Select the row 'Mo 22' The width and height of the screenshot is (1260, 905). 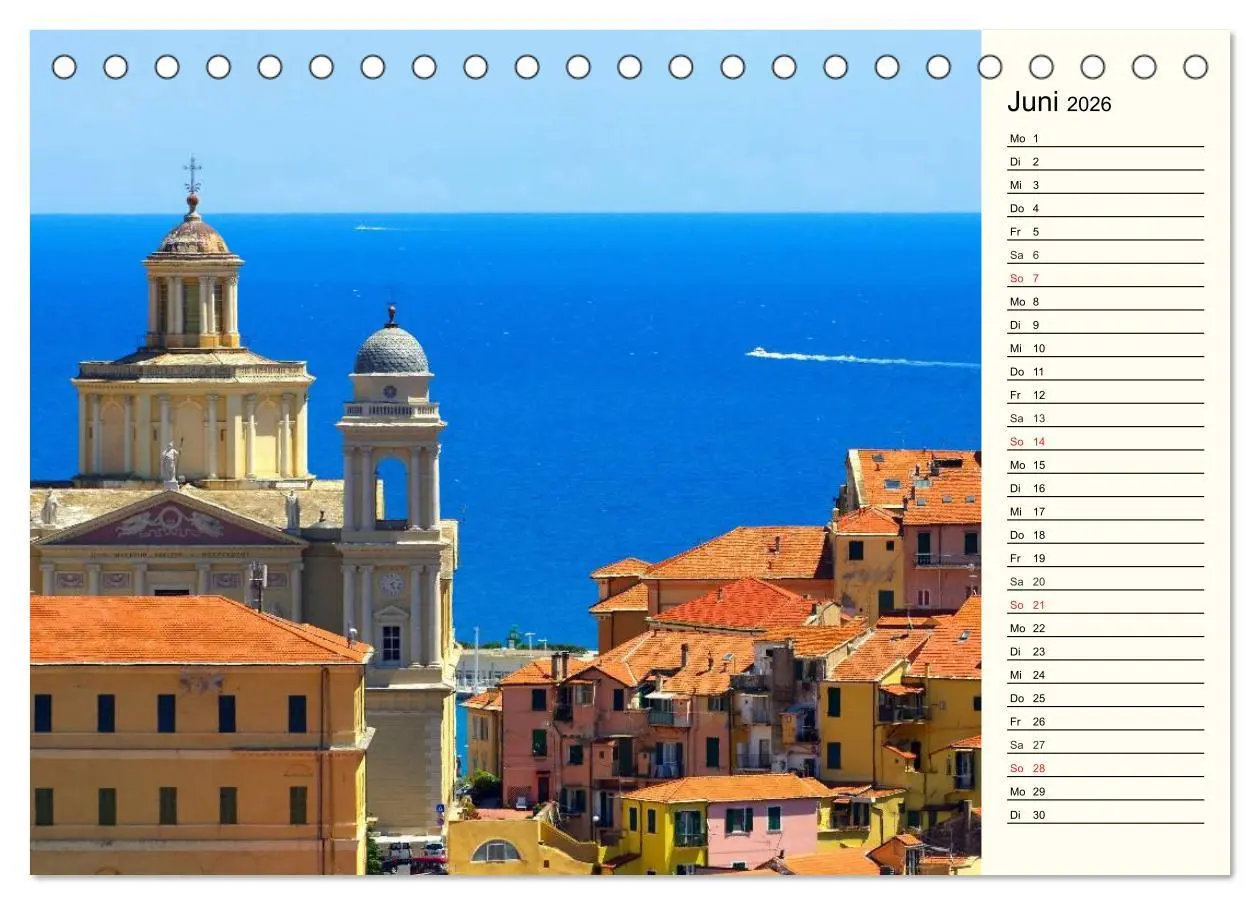pyautogui.click(x=1105, y=628)
